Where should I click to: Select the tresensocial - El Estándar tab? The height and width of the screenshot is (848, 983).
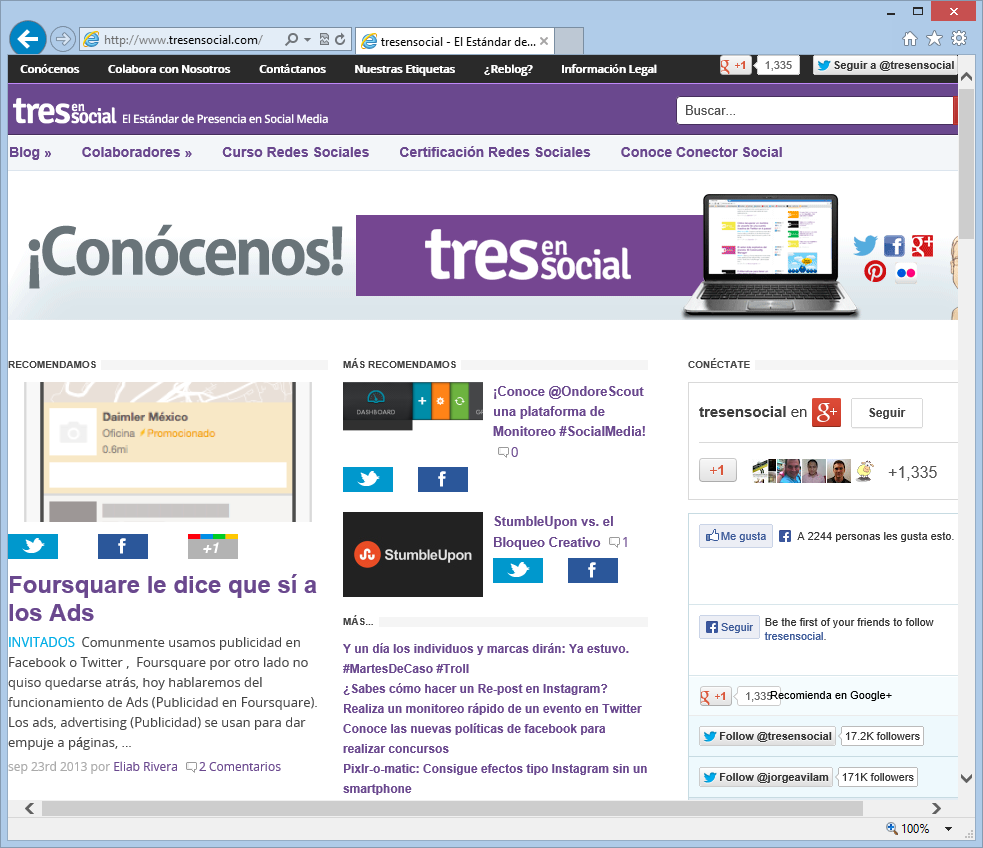tap(455, 41)
